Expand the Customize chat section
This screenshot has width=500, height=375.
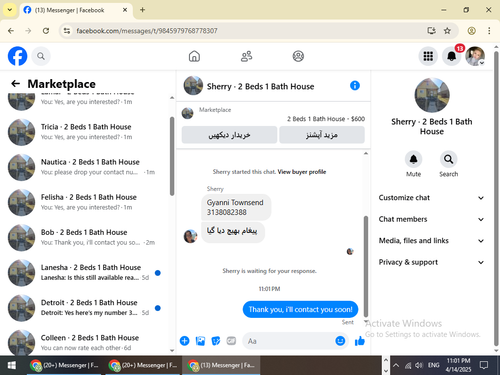pyautogui.click(x=432, y=198)
